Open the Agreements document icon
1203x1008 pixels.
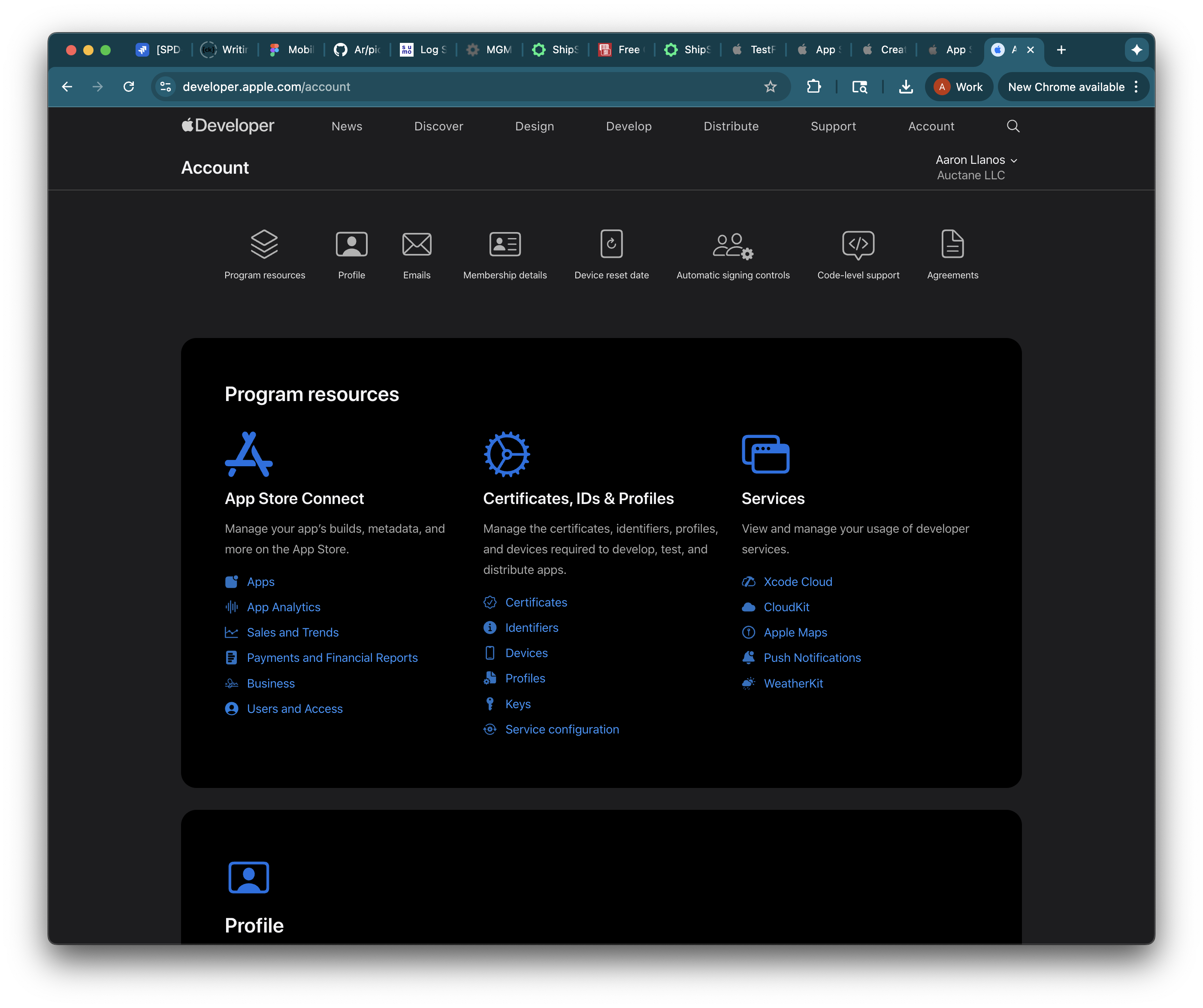[952, 244]
